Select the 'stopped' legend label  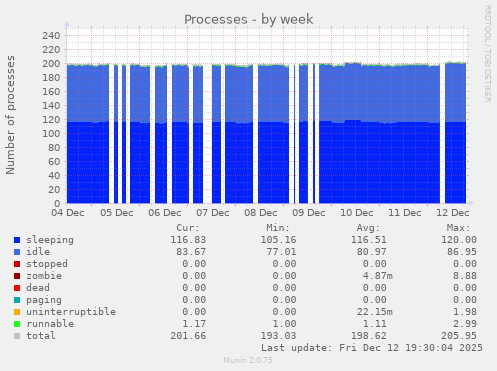[47, 264]
